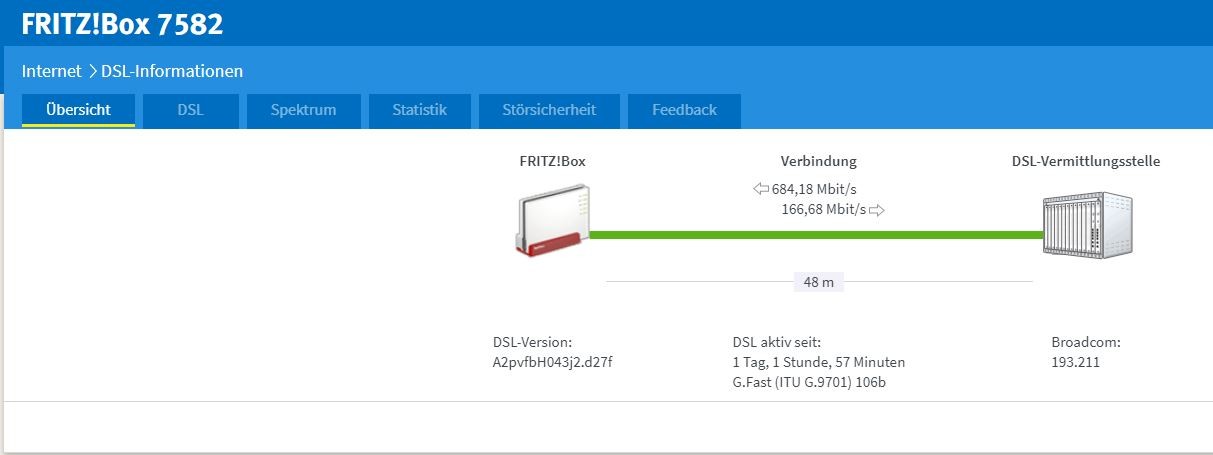
Task: Click the downstream left arrow icon
Action: [x=761, y=189]
